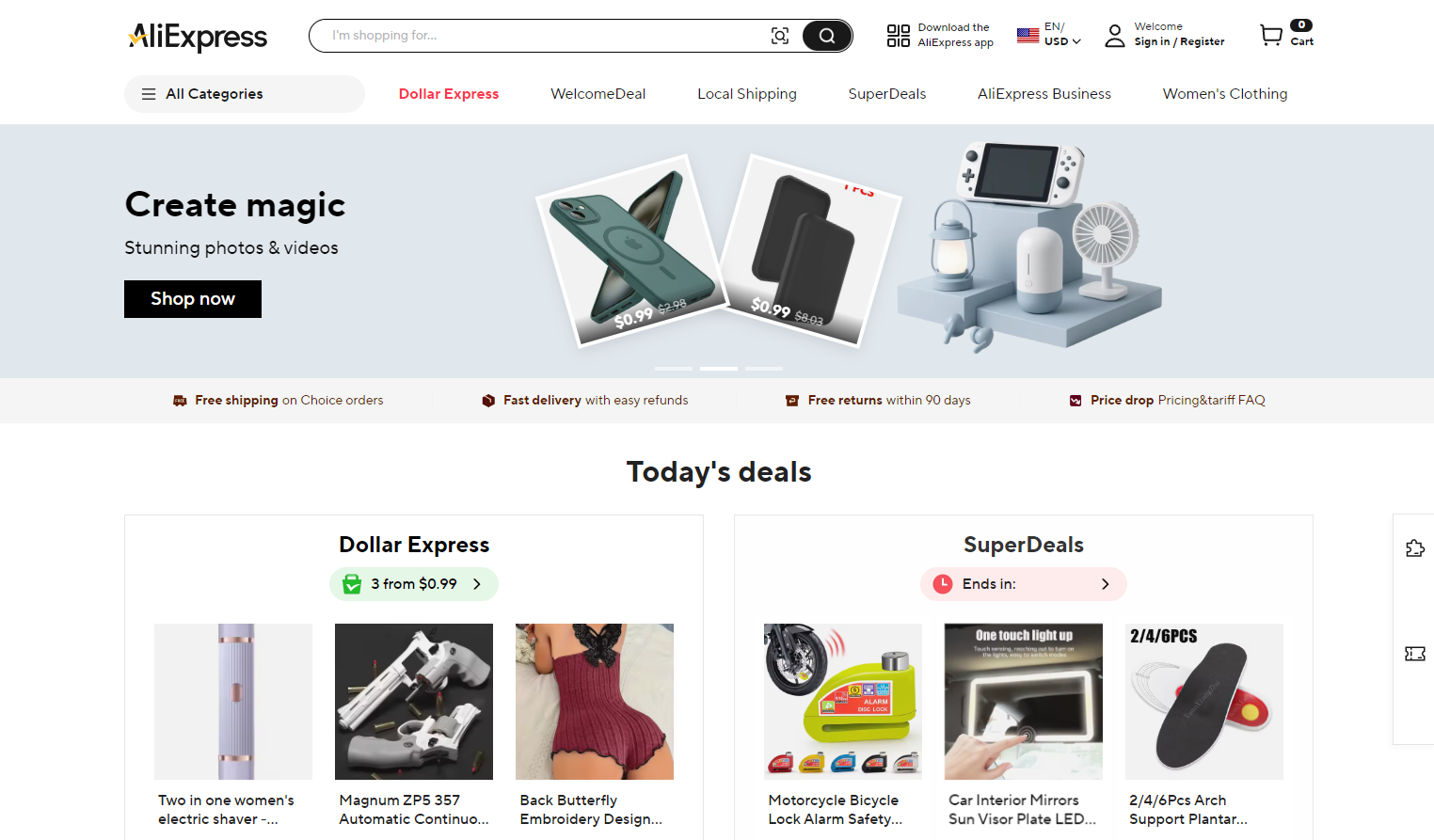The height and width of the screenshot is (840, 1434).
Task: Click the user profile sign-in icon
Action: click(x=1115, y=36)
